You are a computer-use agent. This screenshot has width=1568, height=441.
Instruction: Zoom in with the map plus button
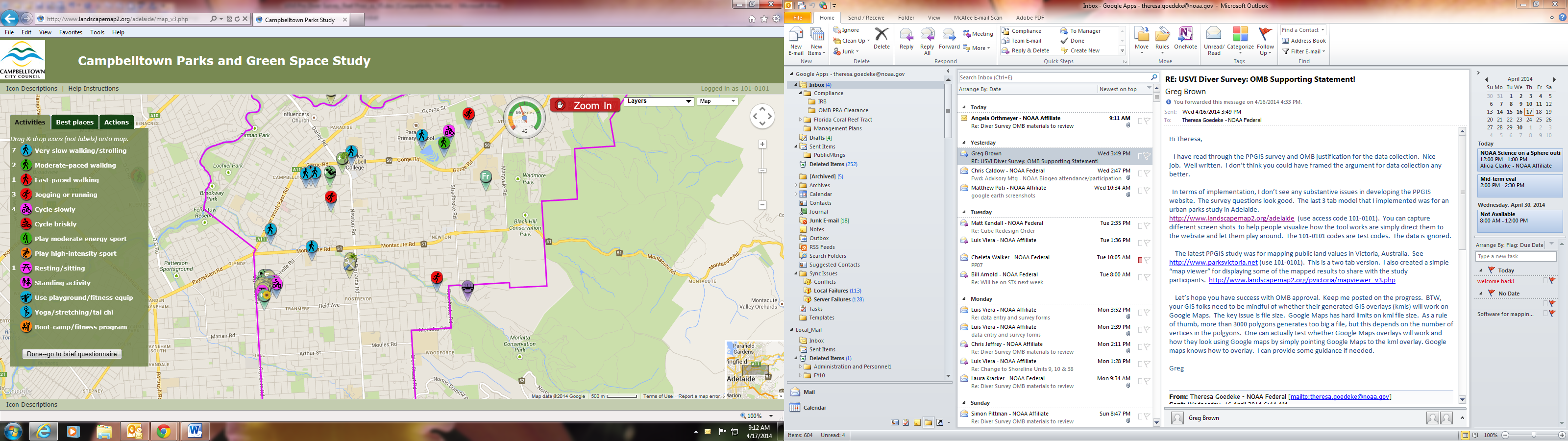click(x=762, y=145)
